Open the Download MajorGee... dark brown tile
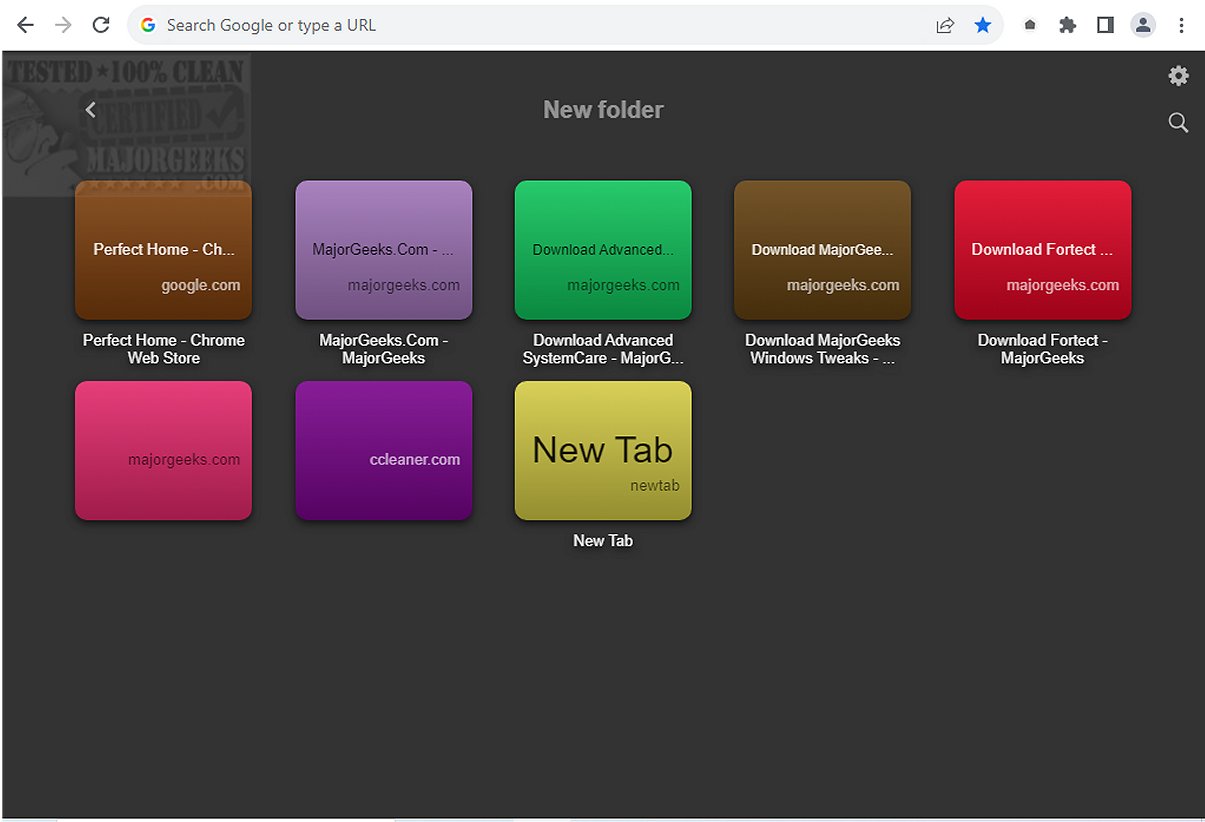 tap(823, 250)
